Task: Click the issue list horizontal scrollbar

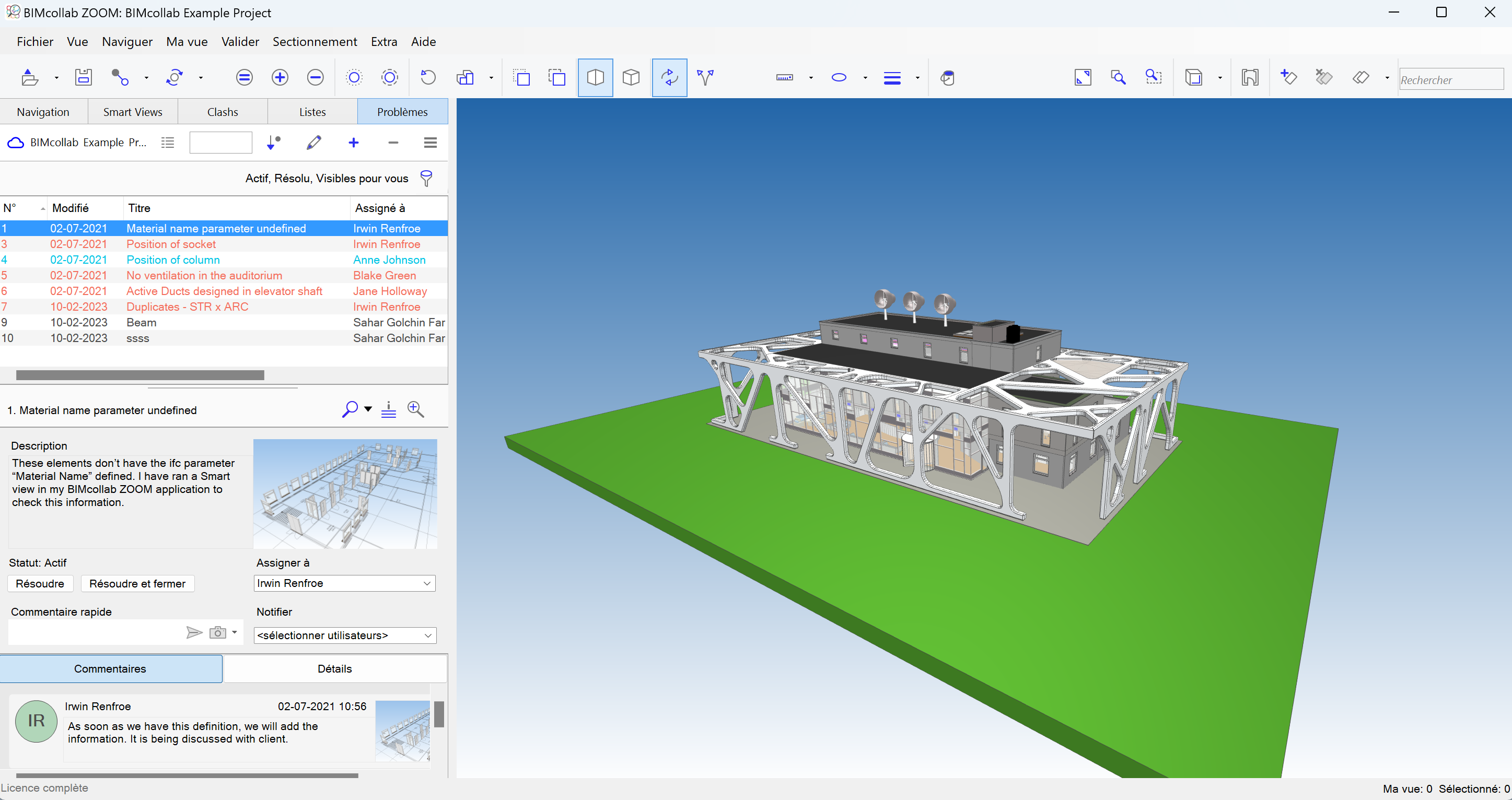Action: pyautogui.click(x=141, y=375)
